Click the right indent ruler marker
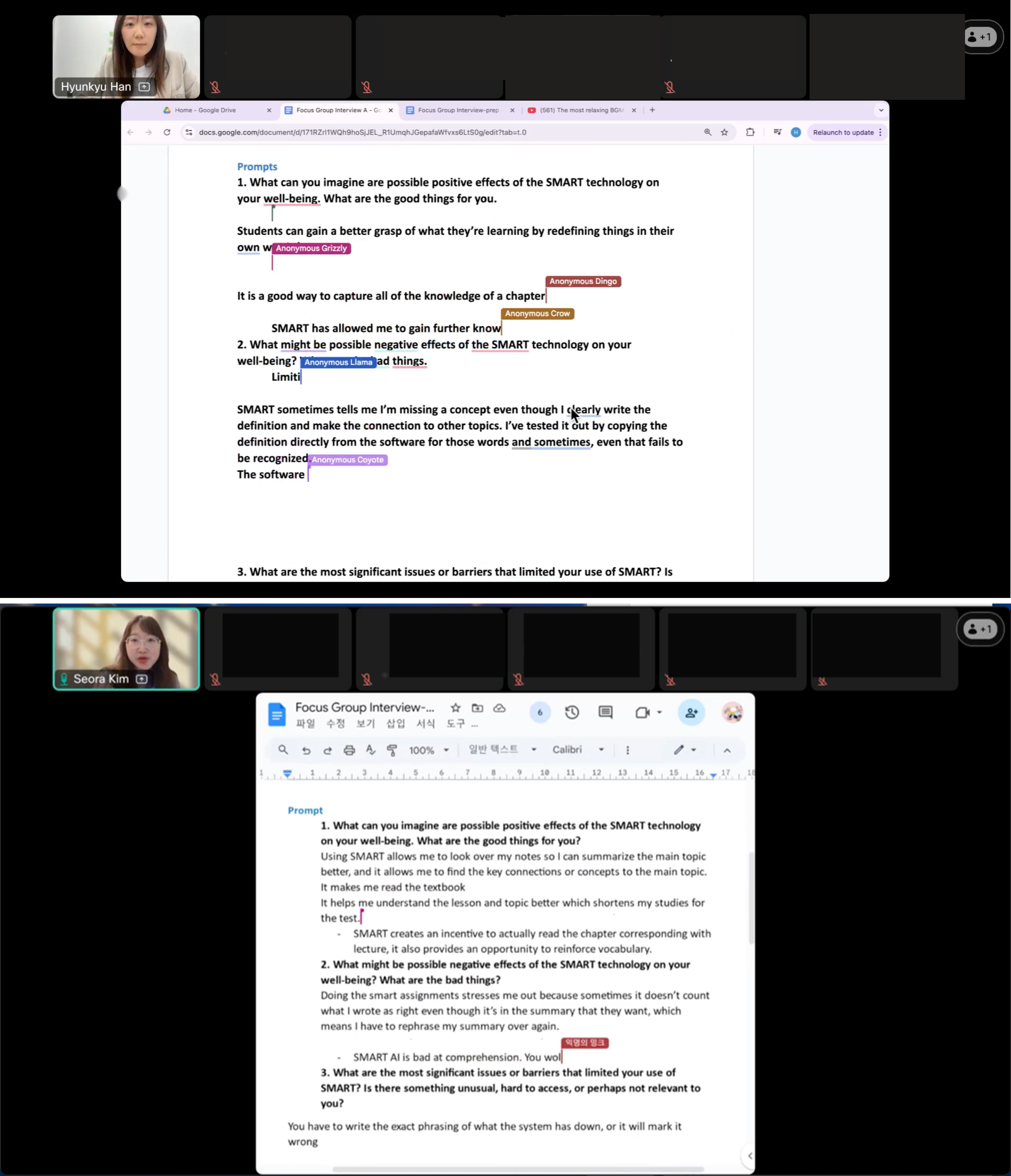Image resolution: width=1011 pixels, height=1176 pixels. pos(713,775)
